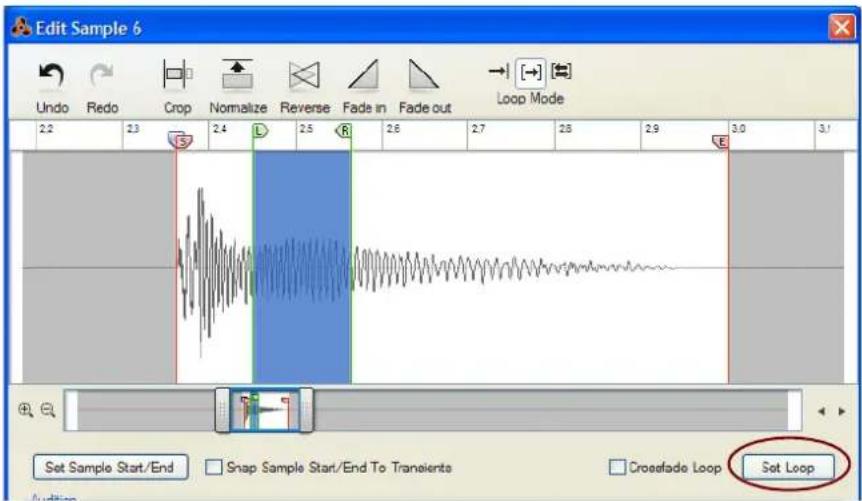The image size is (862, 501).
Task: Zoom in with the magnifier plus icon
Action: coord(25,410)
